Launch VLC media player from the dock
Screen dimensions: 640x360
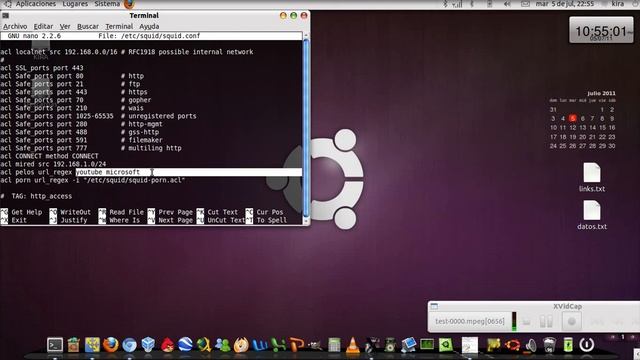click(x=353, y=345)
